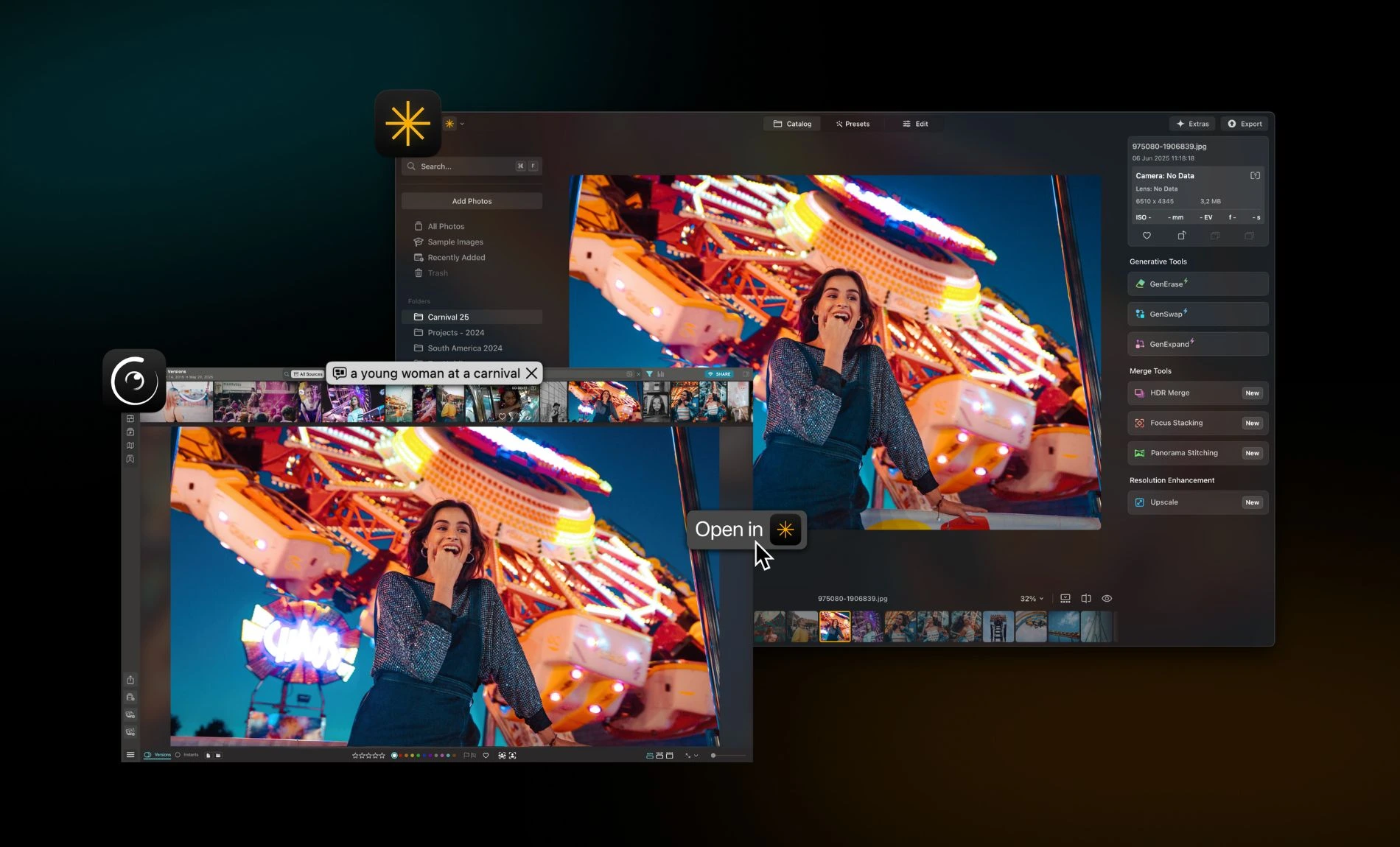Toggle before/after compare view
This screenshot has height=847, width=1400.
pos(1086,599)
